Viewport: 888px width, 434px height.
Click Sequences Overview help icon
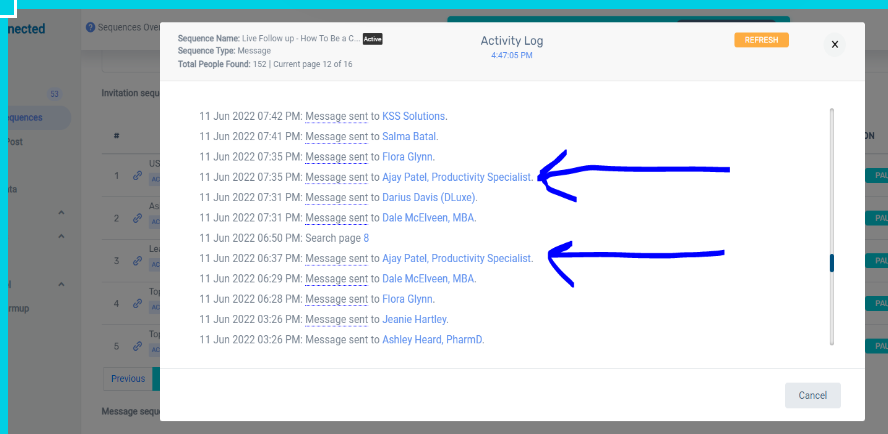pos(90,27)
